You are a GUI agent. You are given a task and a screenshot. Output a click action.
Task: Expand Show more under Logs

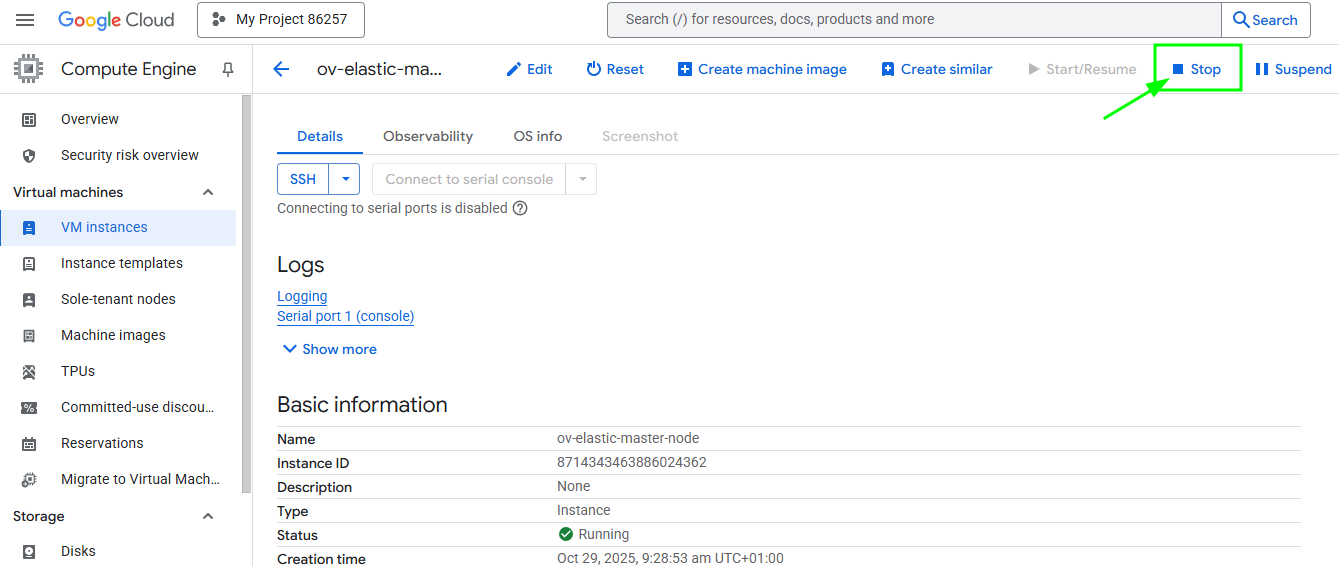330,349
